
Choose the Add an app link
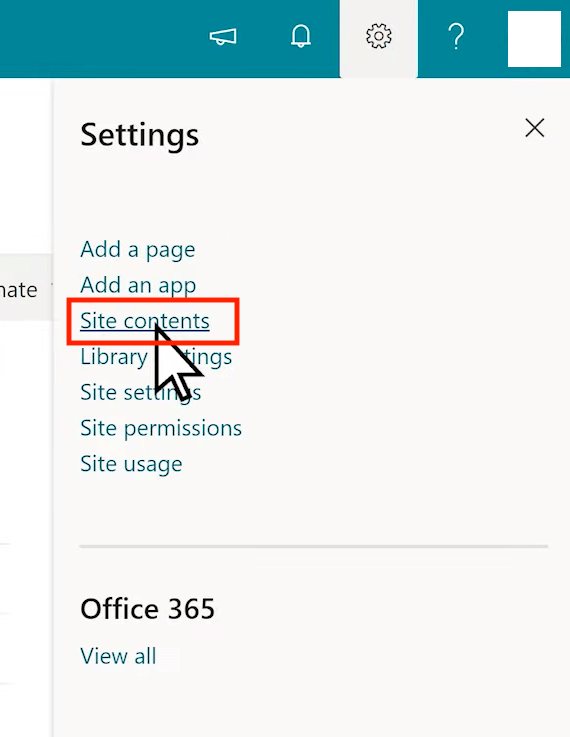click(138, 285)
